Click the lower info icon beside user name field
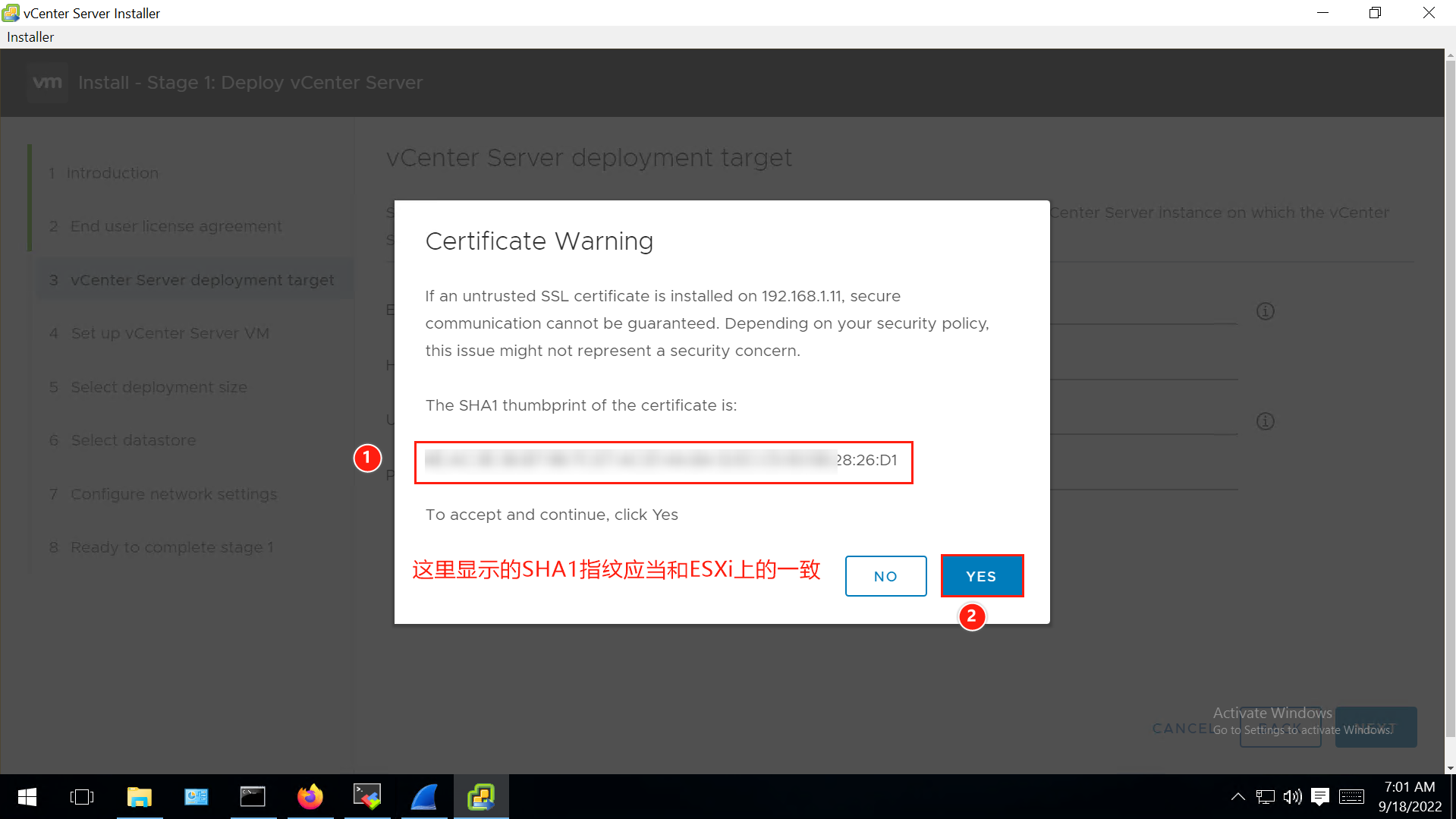This screenshot has height=819, width=1456. click(x=1266, y=421)
